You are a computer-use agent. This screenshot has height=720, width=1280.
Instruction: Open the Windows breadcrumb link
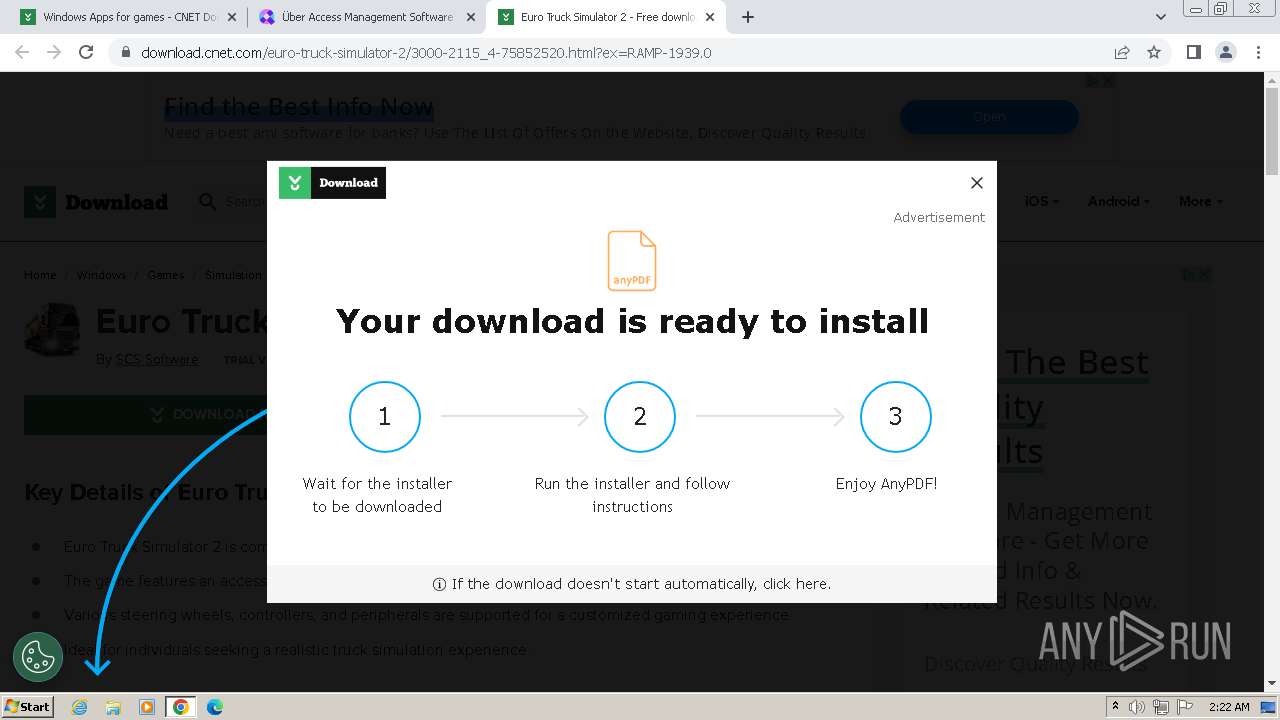click(x=101, y=275)
